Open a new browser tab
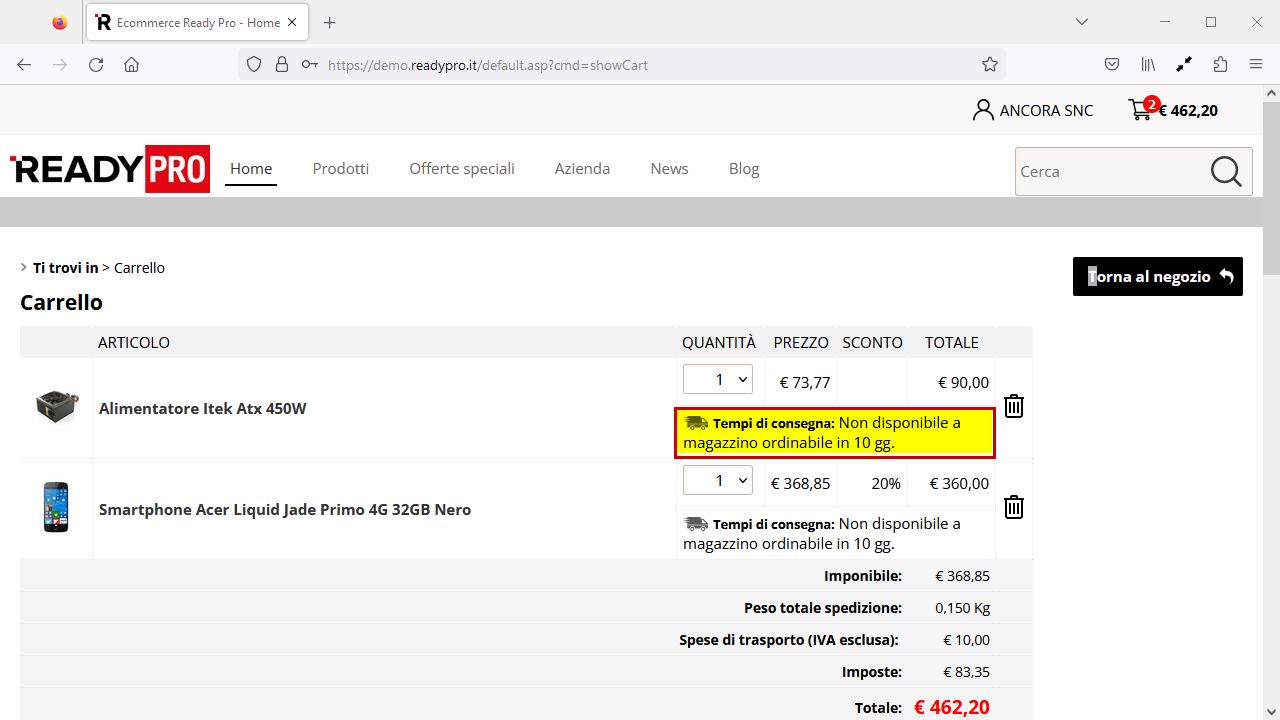1280x720 pixels. coord(330,22)
